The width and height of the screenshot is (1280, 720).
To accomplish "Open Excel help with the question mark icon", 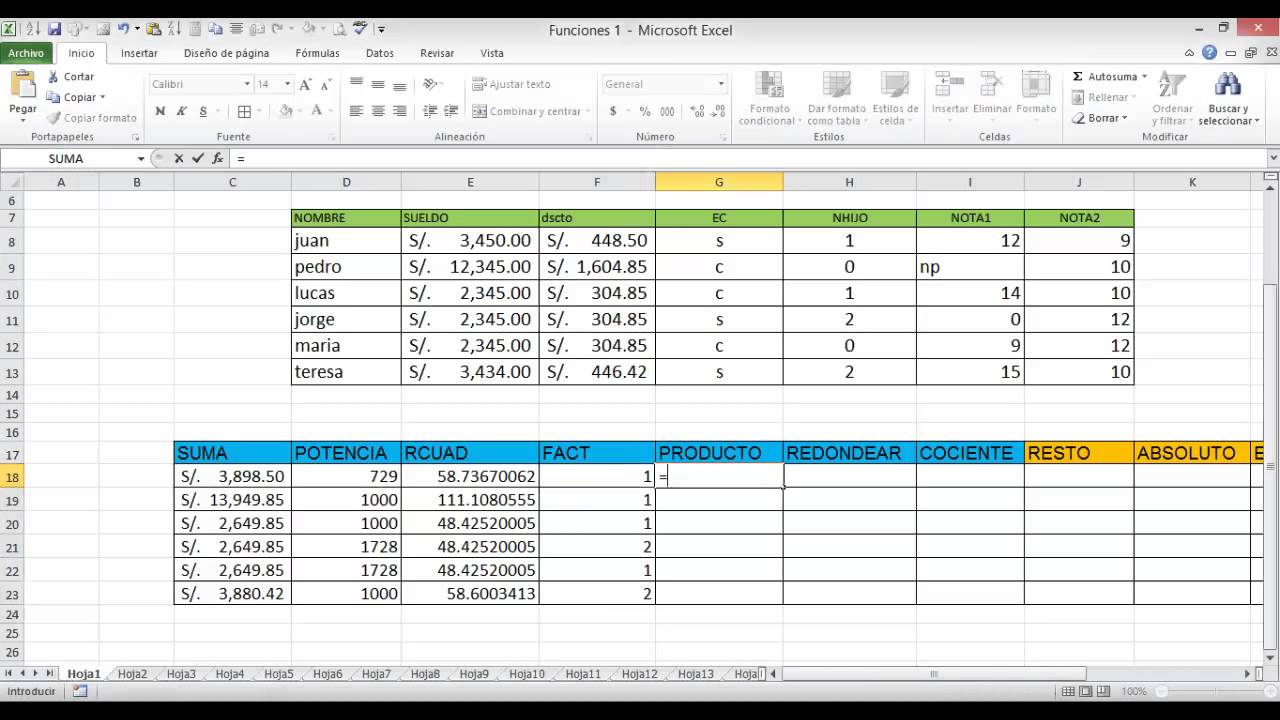I will coord(1209,53).
